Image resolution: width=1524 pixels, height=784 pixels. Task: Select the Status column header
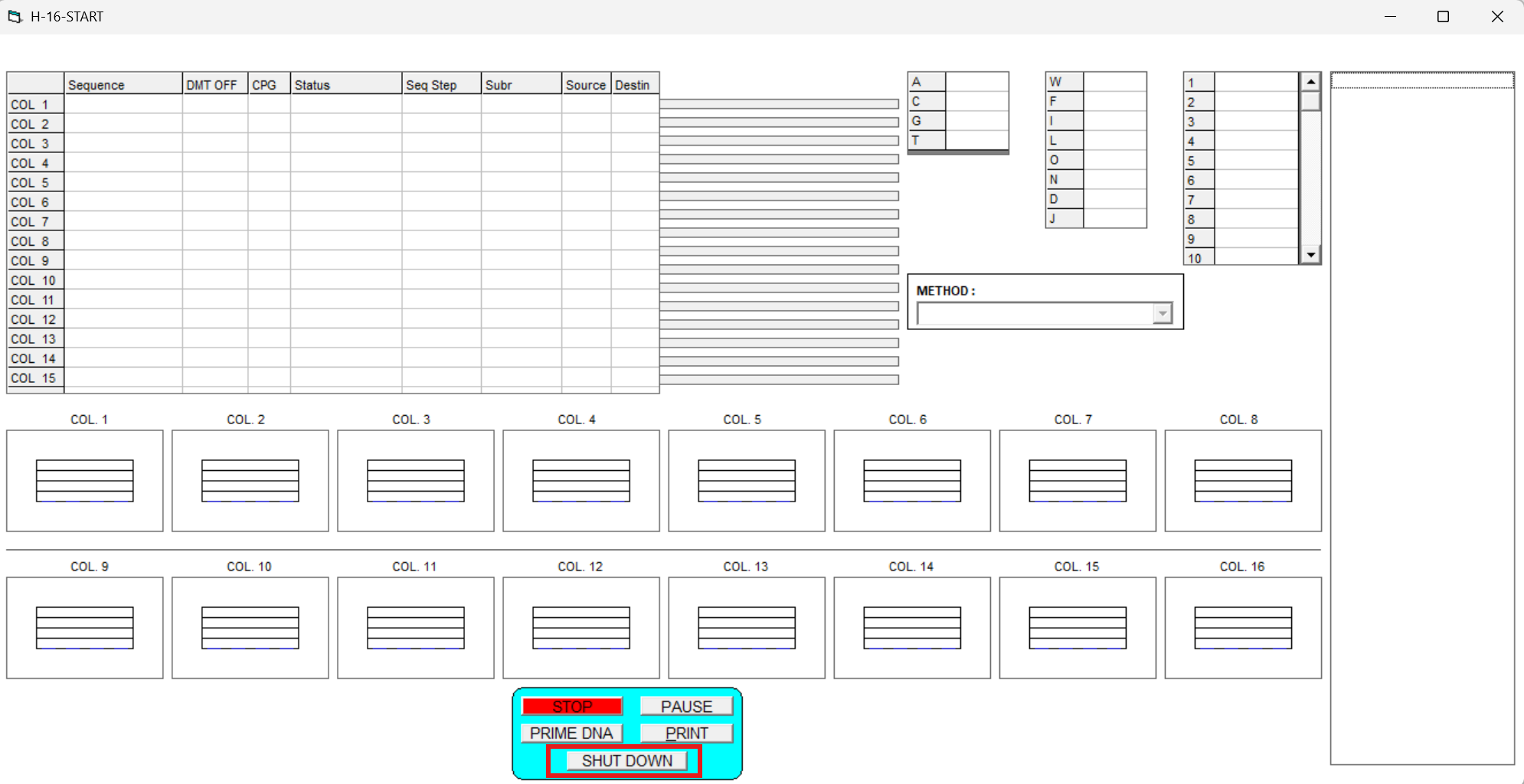(346, 84)
